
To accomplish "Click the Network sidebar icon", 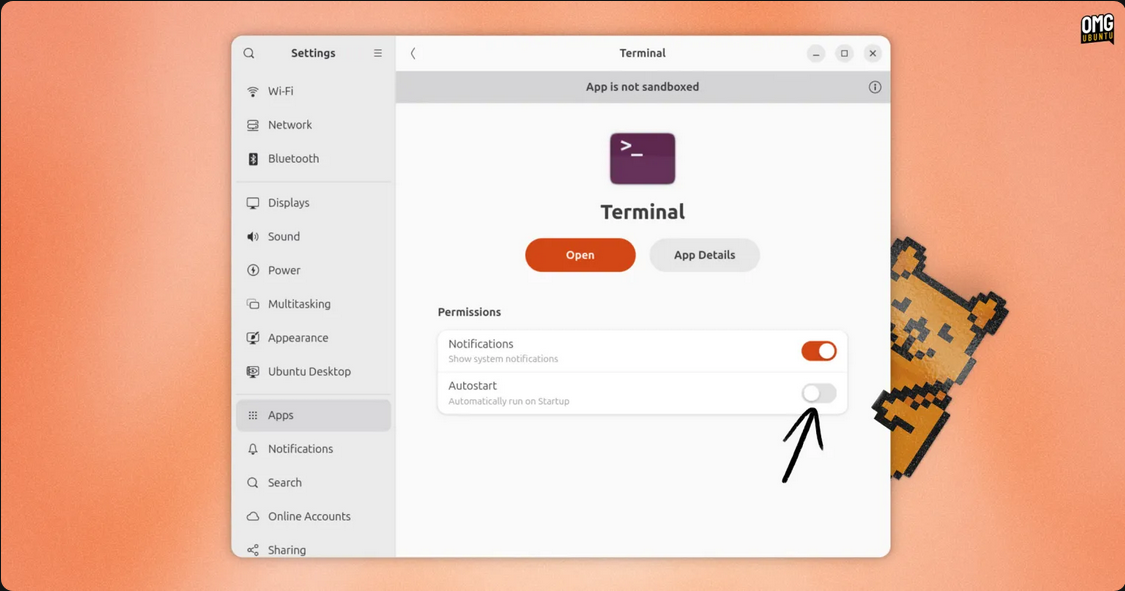I will click(253, 125).
